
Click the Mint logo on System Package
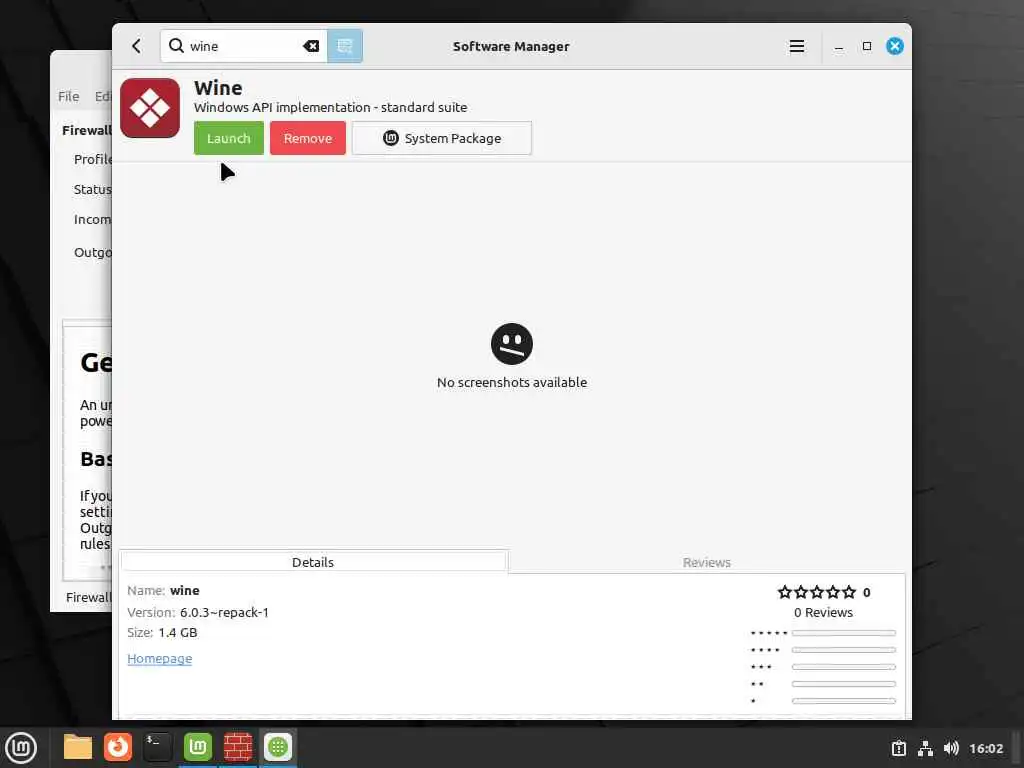pyautogui.click(x=391, y=138)
